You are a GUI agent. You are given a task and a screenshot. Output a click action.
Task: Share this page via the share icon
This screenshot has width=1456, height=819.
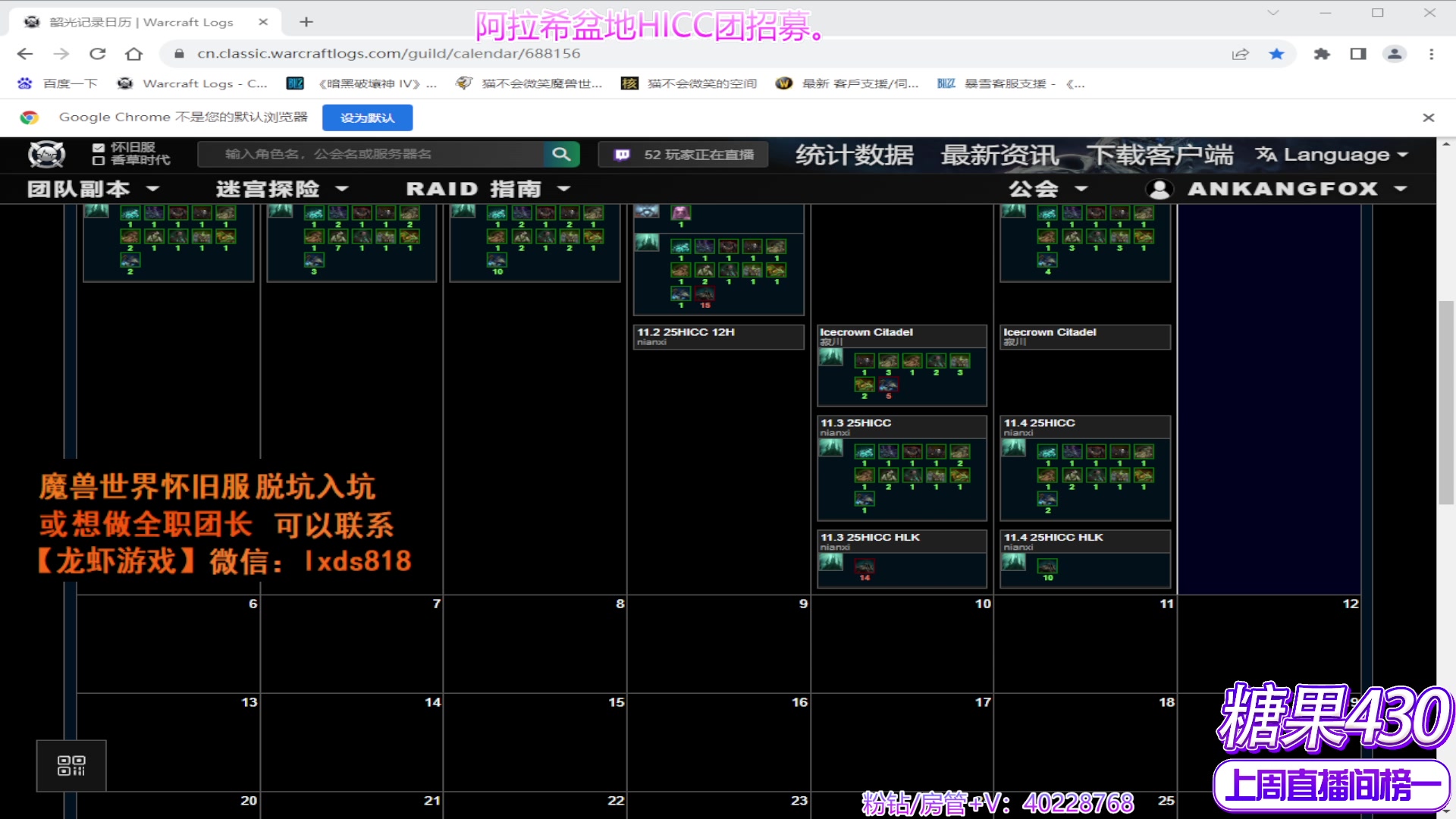point(1241,54)
